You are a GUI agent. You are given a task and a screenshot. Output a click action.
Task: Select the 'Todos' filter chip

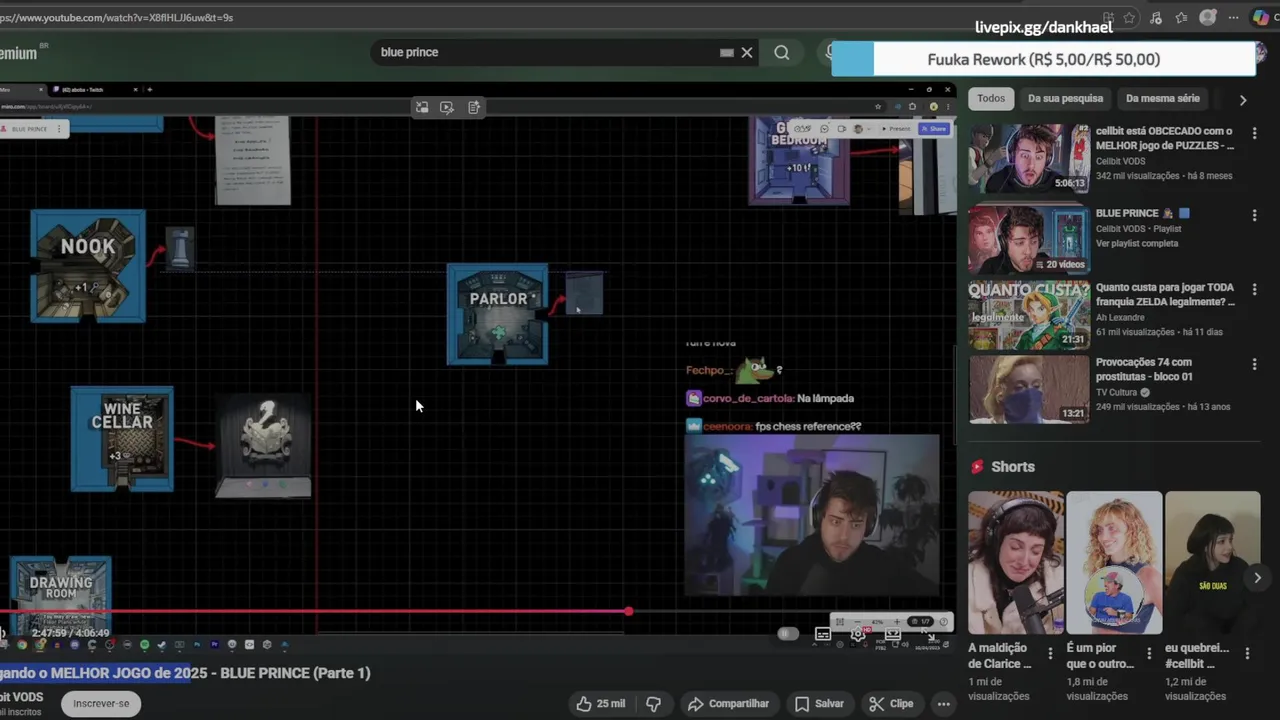[x=991, y=98]
